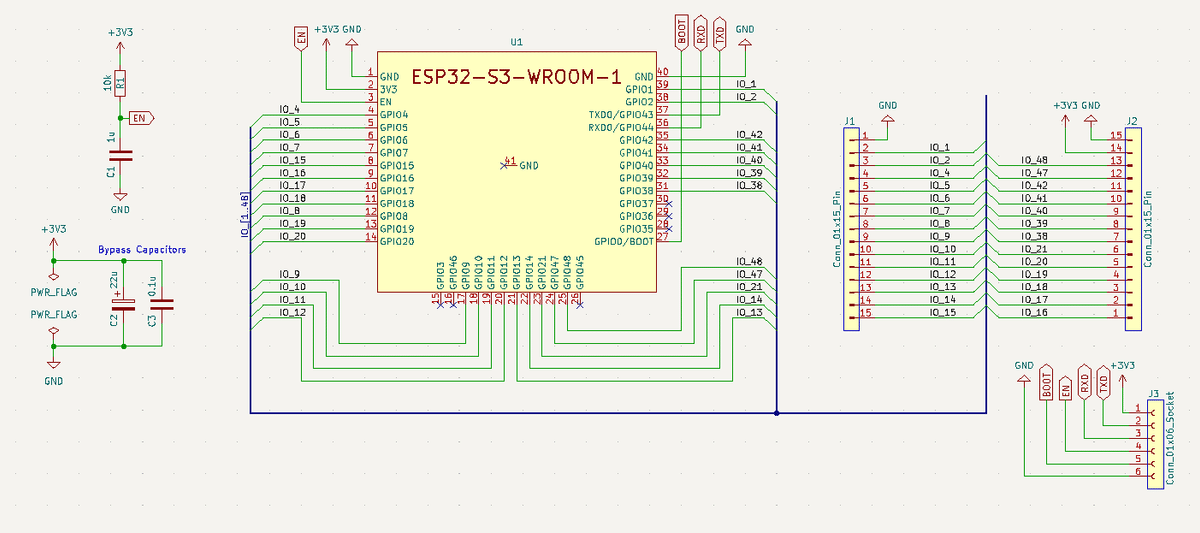Screen dimensions: 1200x533
Task: Select the C2 22u polarized capacitor
Action: (x=124, y=304)
